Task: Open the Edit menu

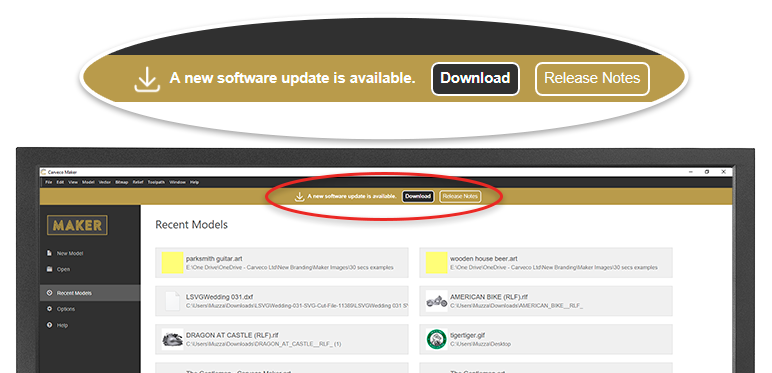Action: 60,183
